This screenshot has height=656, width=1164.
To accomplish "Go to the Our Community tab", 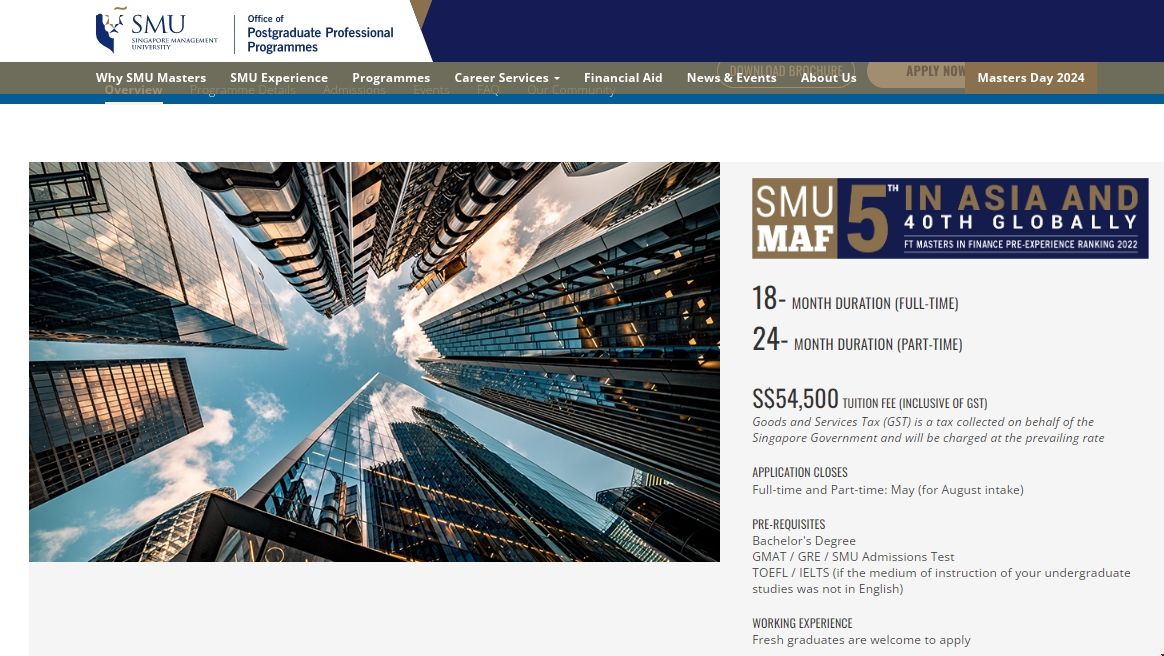I will point(571,90).
